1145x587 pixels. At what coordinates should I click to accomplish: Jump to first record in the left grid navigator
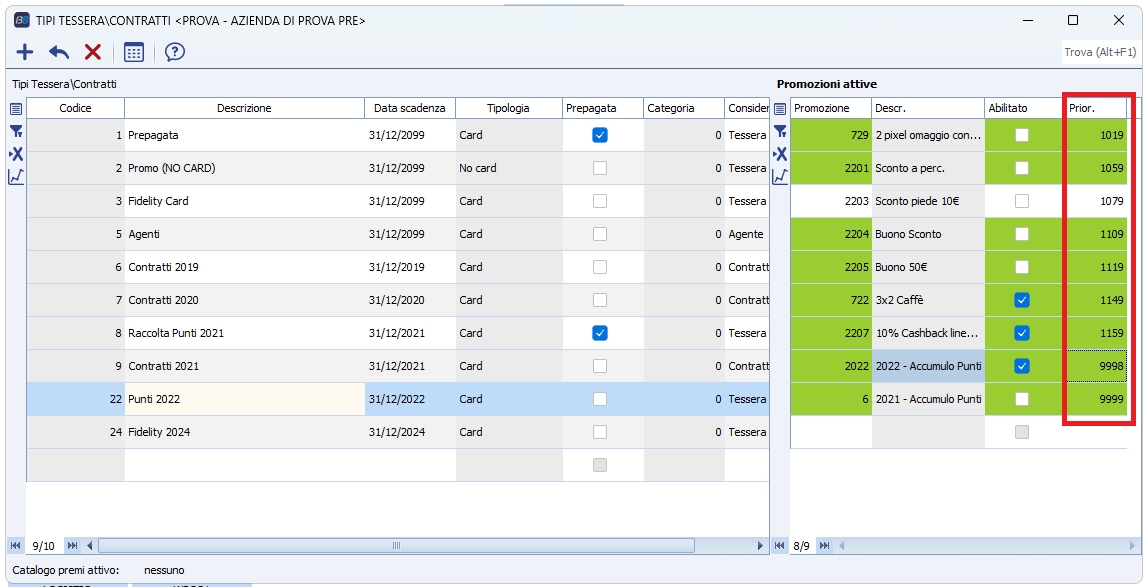tap(16, 545)
